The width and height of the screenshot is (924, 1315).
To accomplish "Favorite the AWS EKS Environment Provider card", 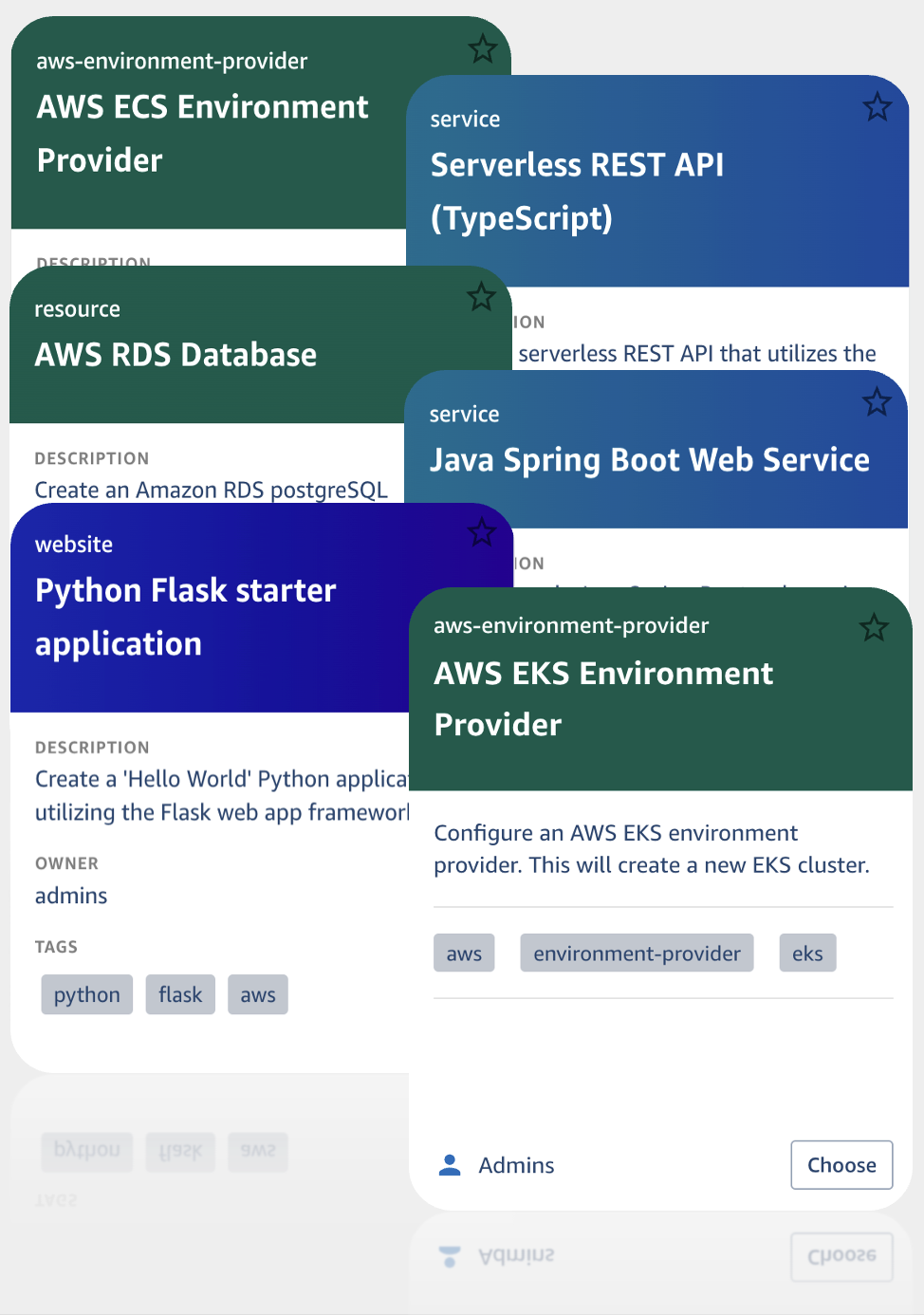I will click(873, 627).
